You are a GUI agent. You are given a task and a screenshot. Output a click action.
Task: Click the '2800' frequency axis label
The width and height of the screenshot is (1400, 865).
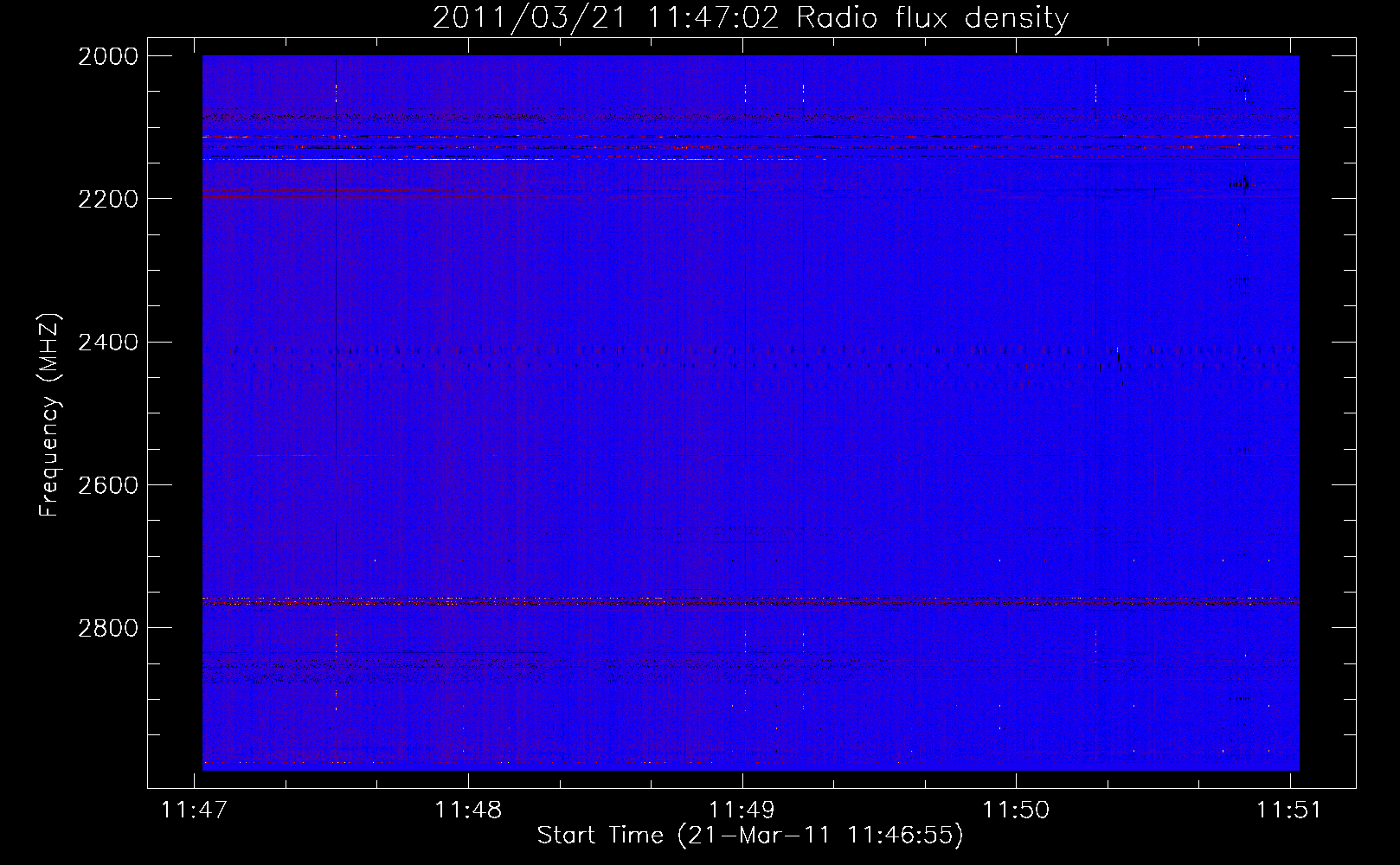(x=108, y=628)
